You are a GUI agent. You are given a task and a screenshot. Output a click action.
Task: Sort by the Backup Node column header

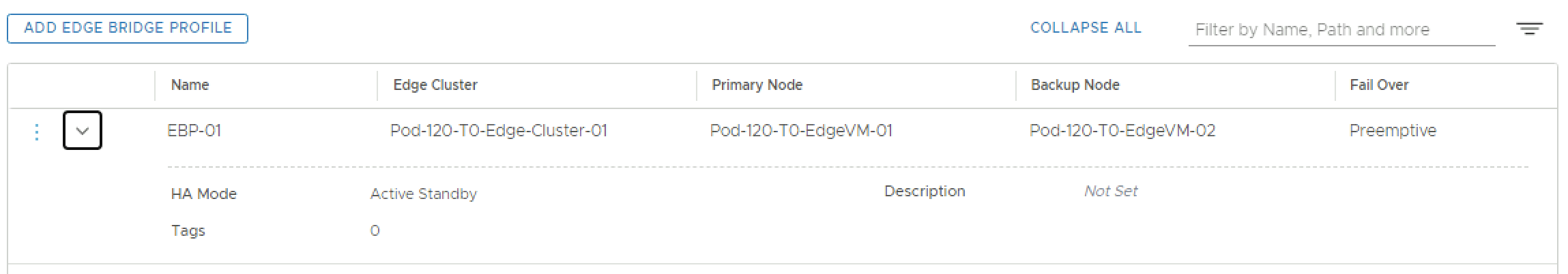[x=1075, y=85]
